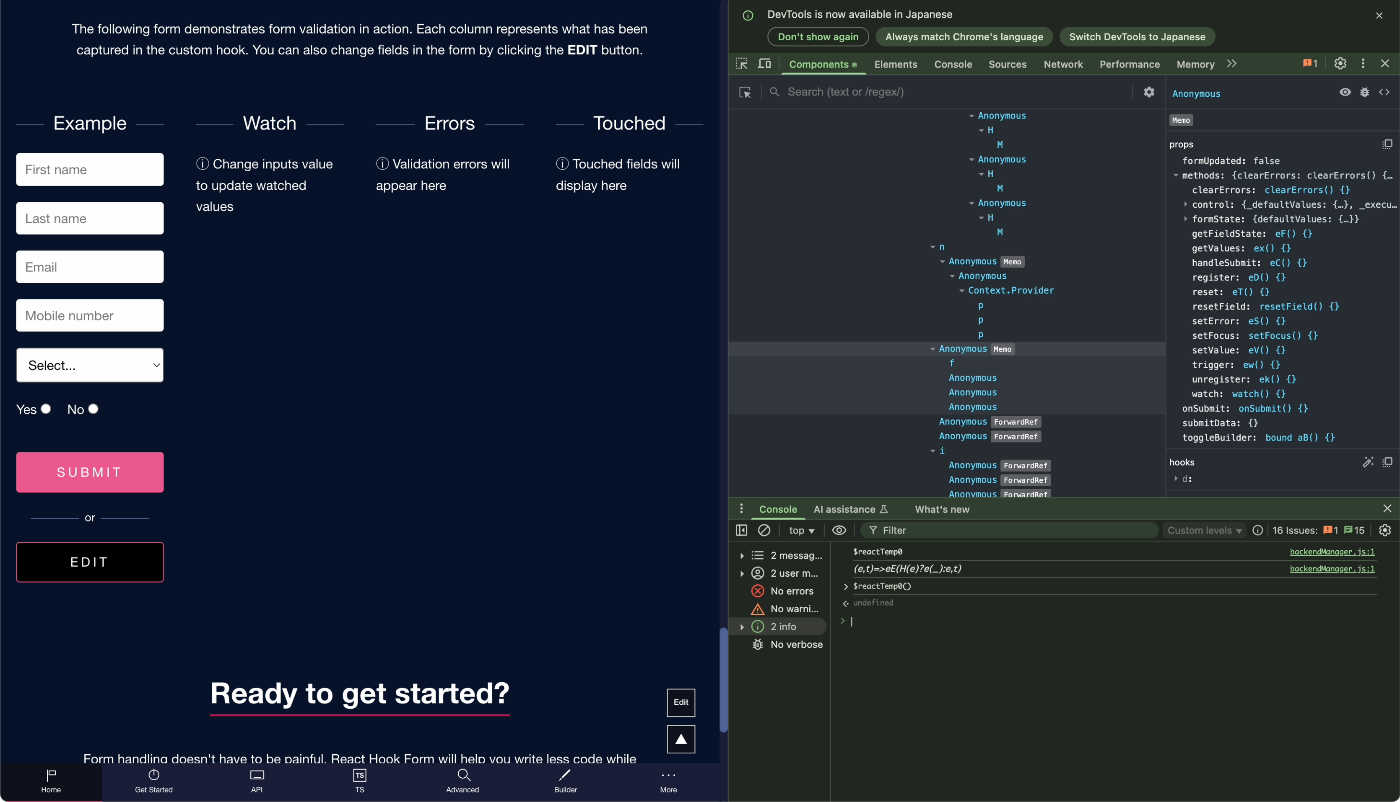Image resolution: width=1400 pixels, height=802 pixels.
Task: Click the First name input field
Action: click(x=89, y=169)
